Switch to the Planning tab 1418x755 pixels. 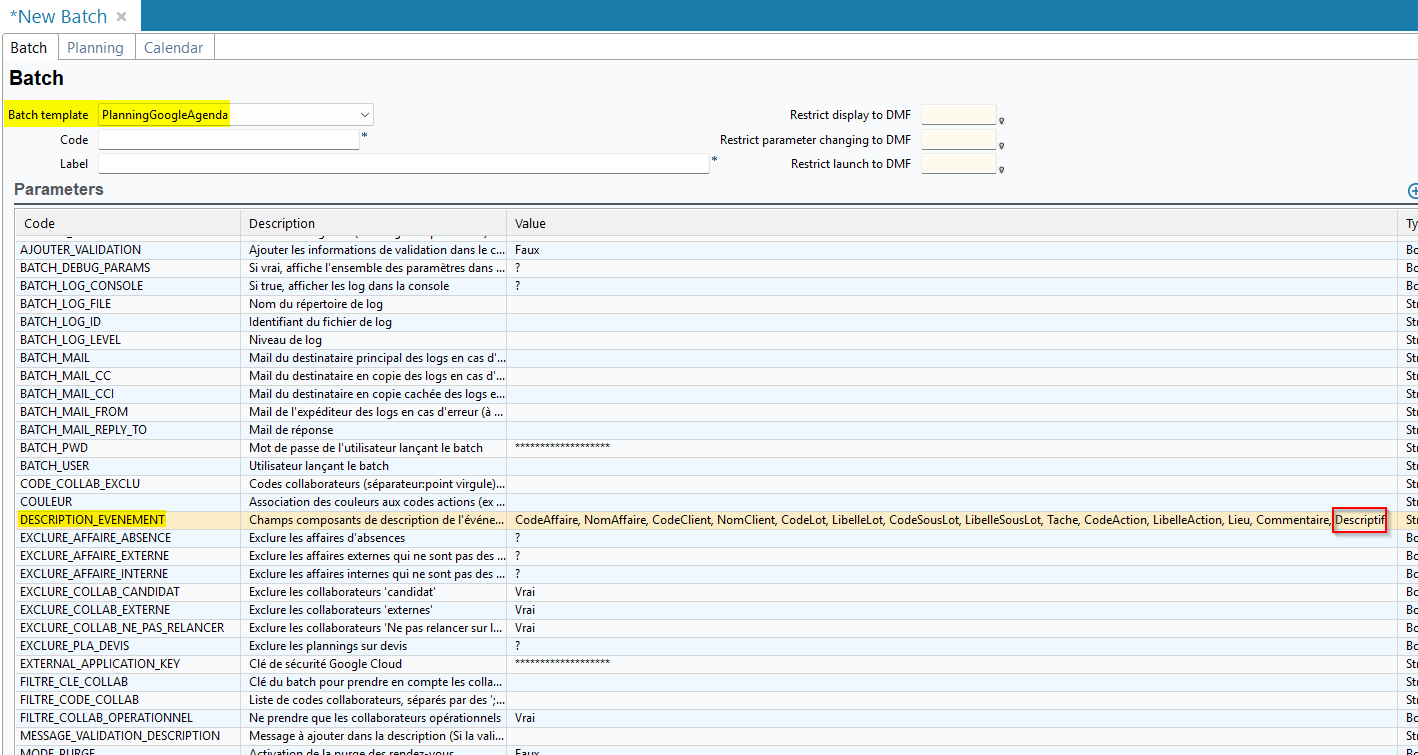pos(95,48)
